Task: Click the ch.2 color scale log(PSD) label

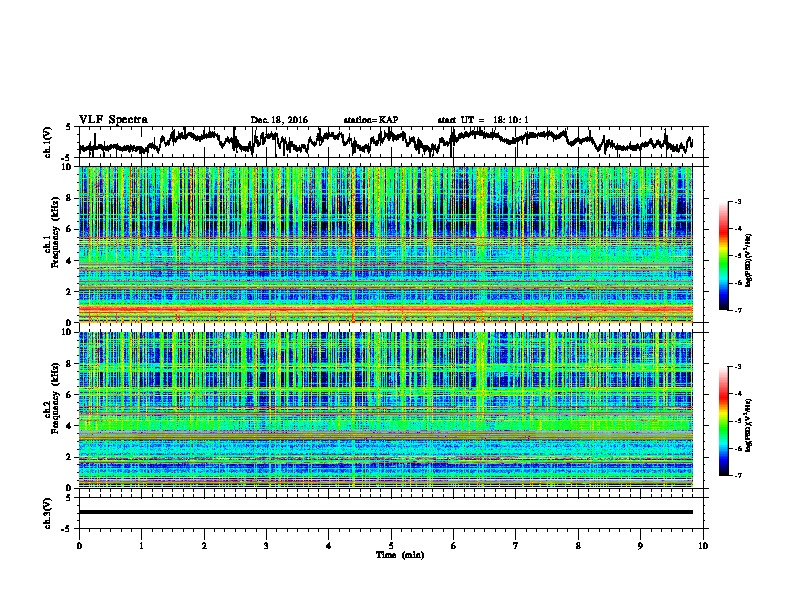Action: pyautogui.click(x=748, y=426)
